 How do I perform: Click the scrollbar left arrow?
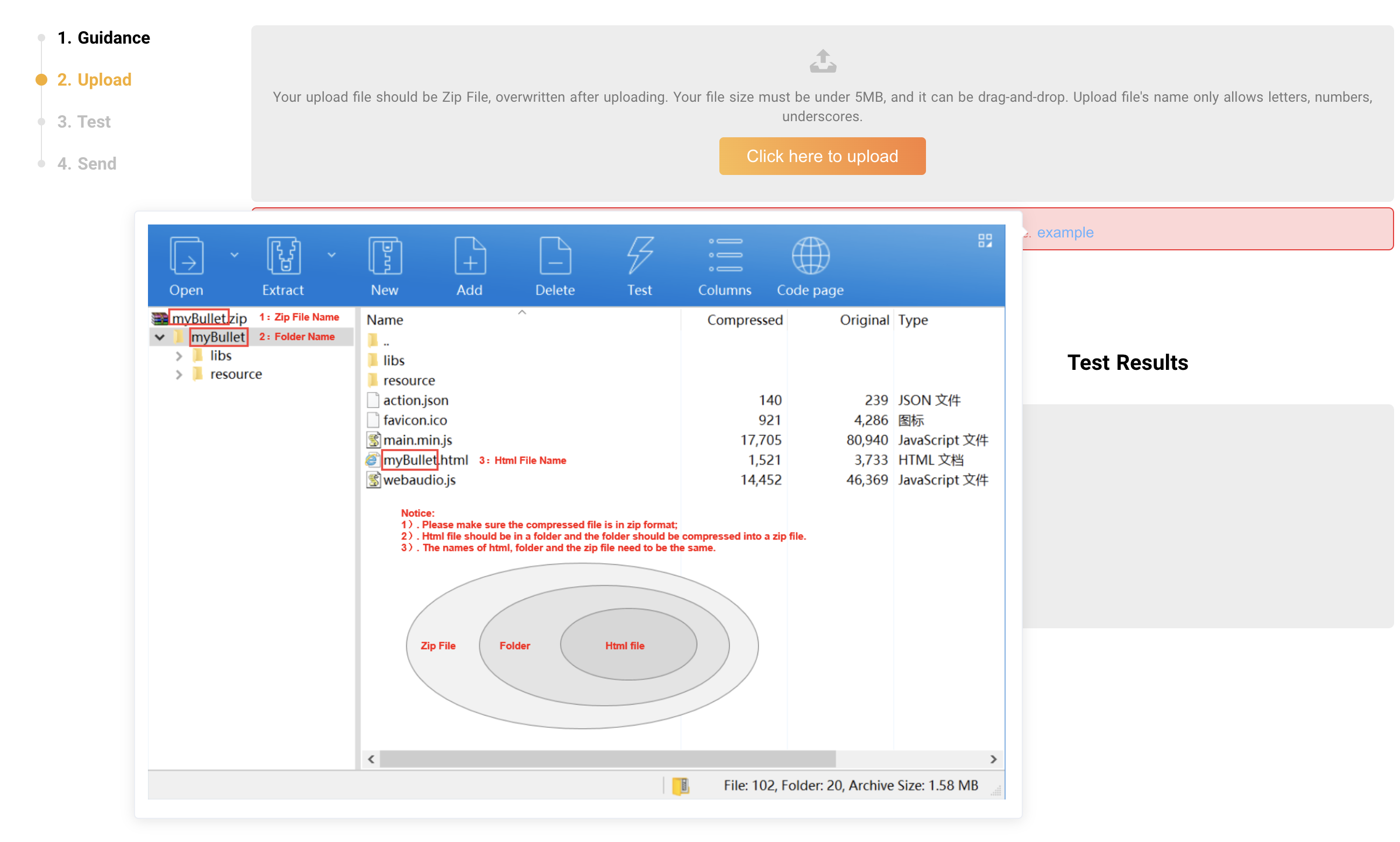click(x=371, y=759)
